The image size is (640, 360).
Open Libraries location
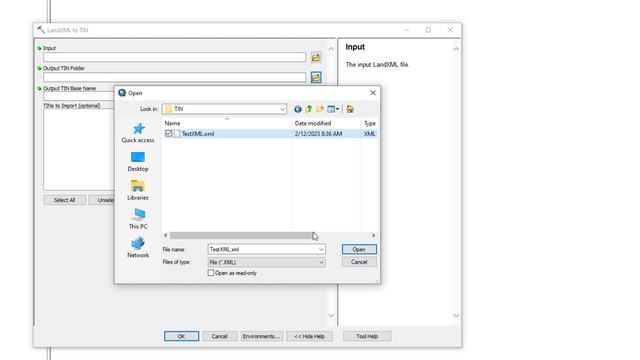[138, 190]
